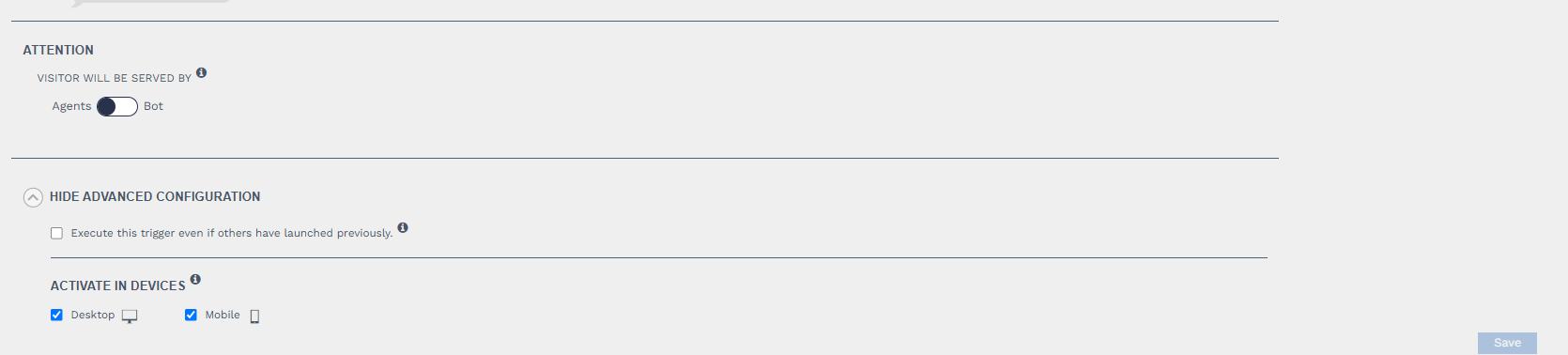Screen dimensions: 1568x355
Task: Uncheck the Mobile device checkbox
Action: (191, 315)
